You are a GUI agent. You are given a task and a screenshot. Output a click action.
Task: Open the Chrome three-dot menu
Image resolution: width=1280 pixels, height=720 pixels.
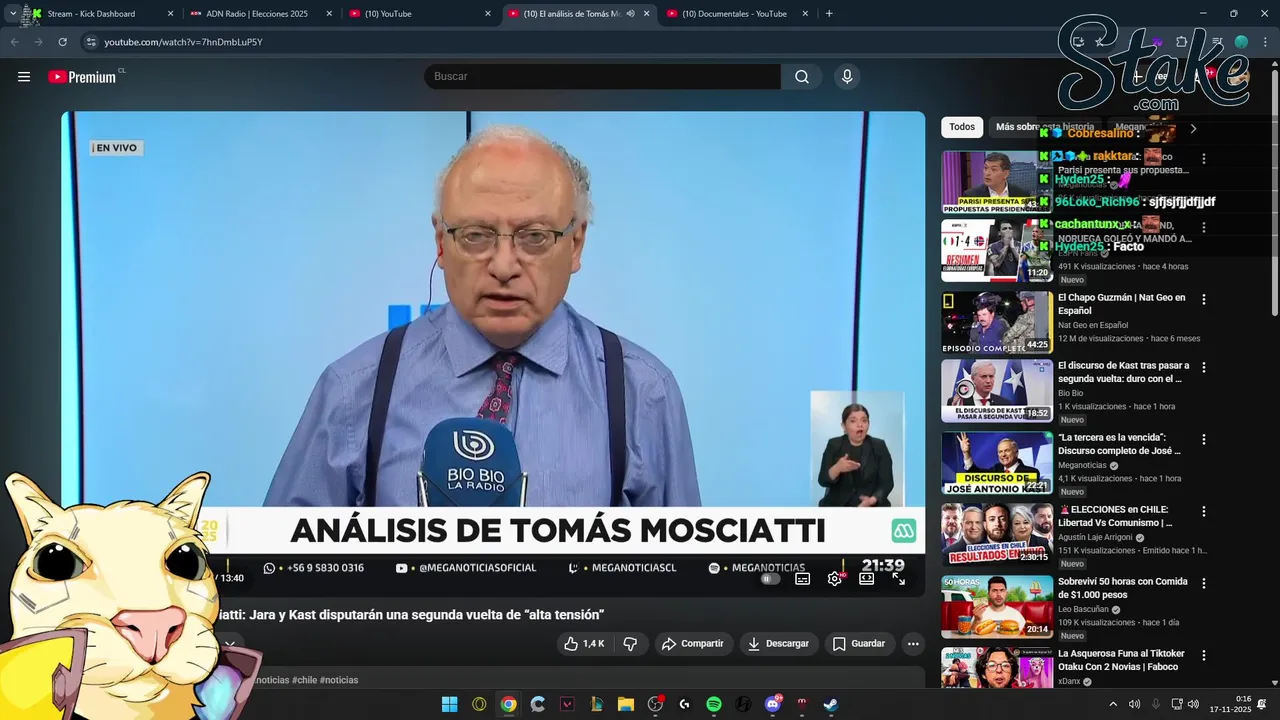tap(1263, 42)
